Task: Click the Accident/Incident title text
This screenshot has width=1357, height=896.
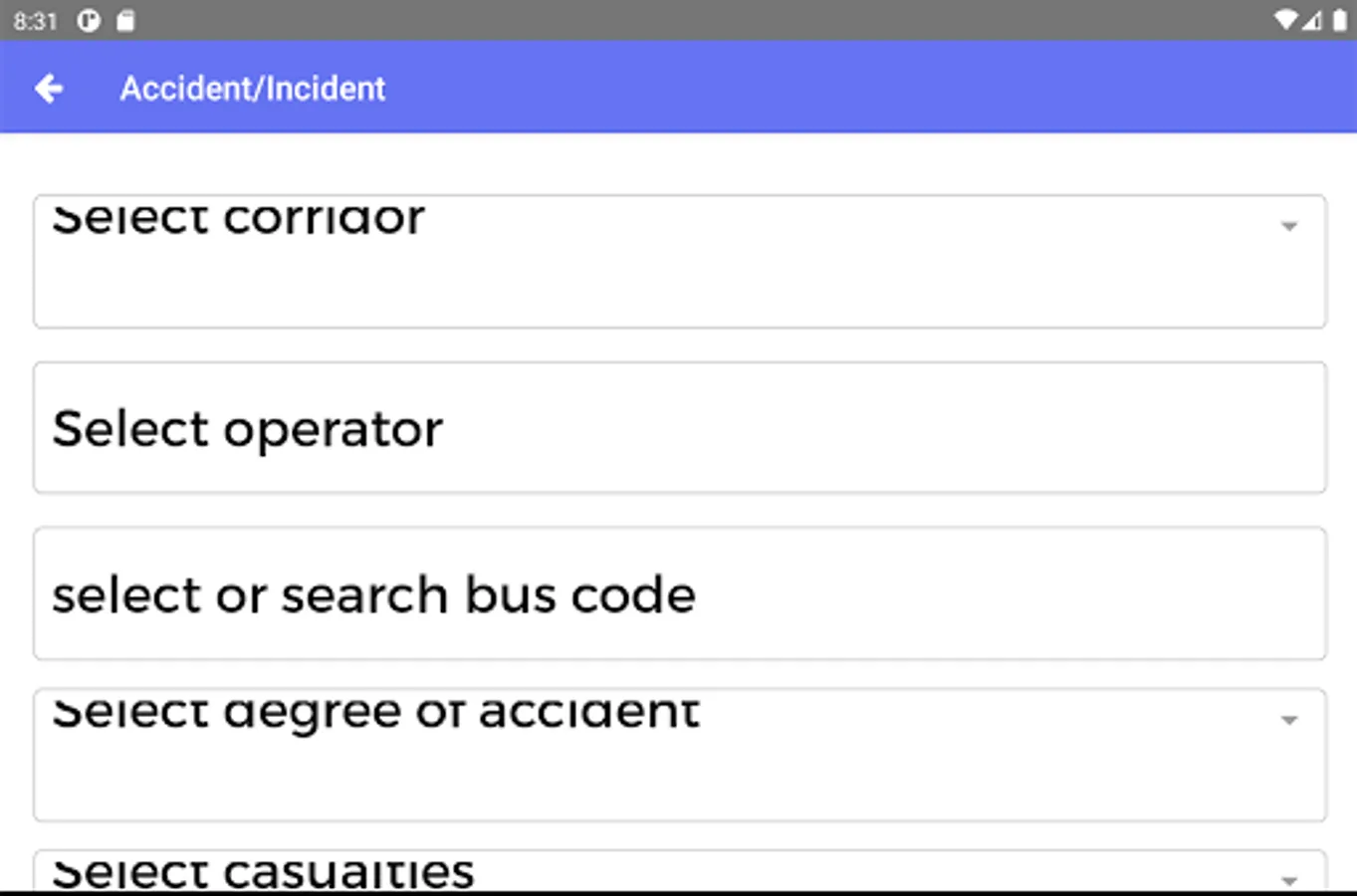Action: pyautogui.click(x=253, y=89)
